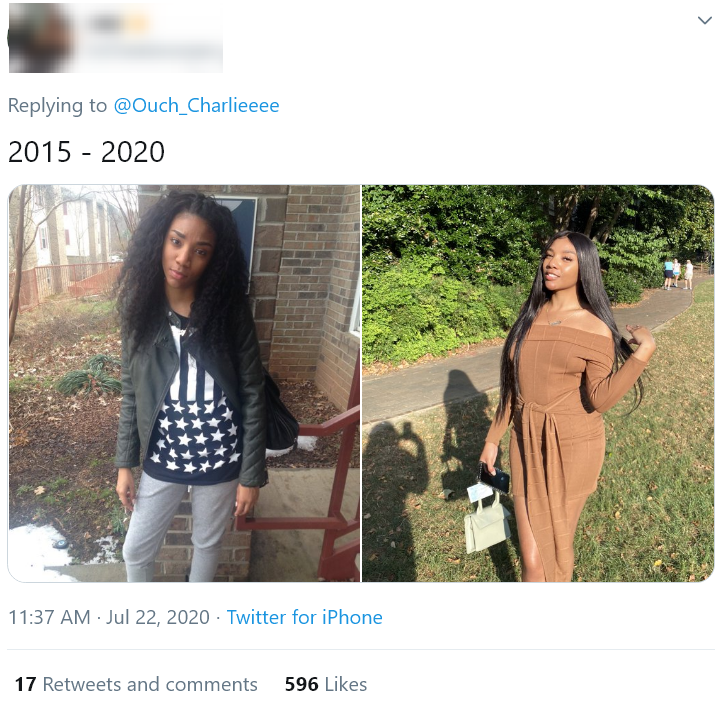Open the blurred display name of the author
Viewport: 722px width, 710px height.
[121, 23]
